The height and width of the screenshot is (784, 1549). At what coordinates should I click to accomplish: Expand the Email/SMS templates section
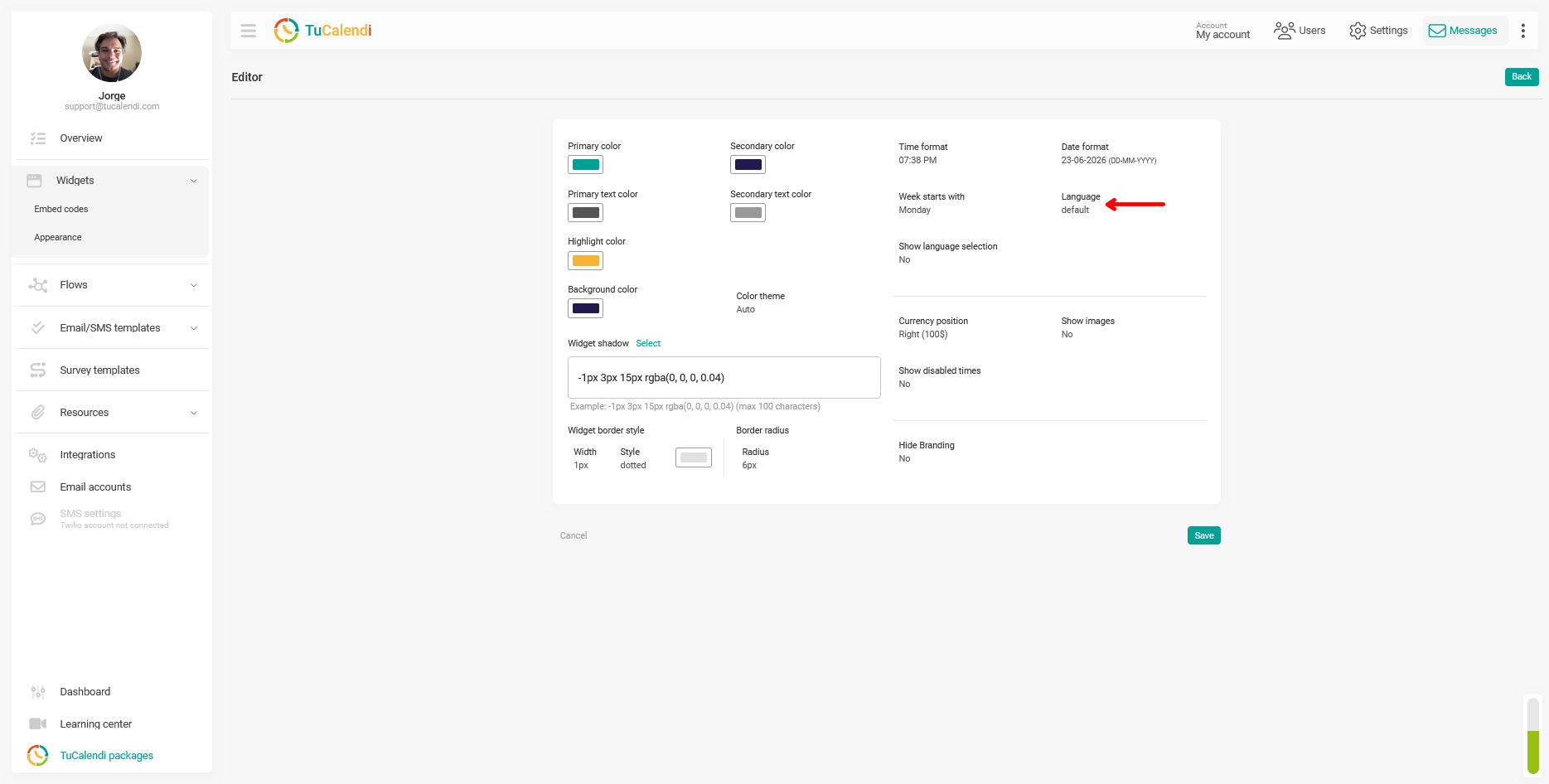(x=112, y=328)
